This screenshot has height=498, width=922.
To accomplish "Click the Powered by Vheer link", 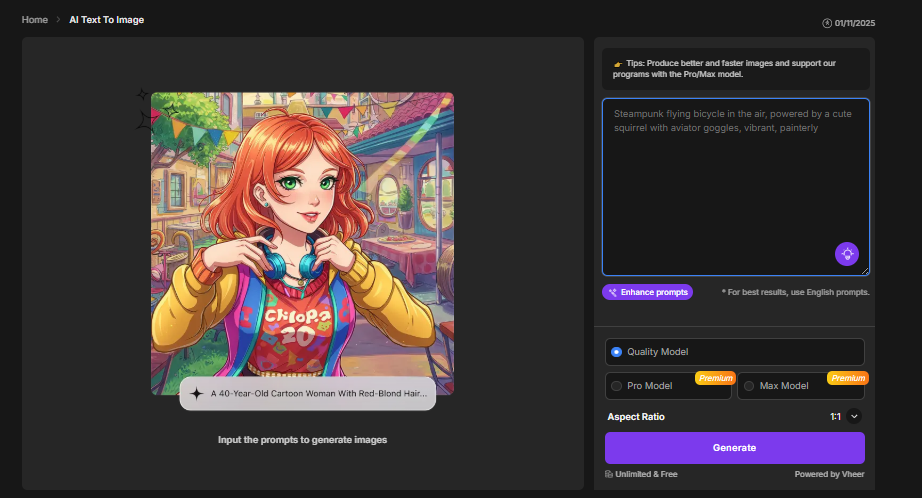I will click(829, 474).
